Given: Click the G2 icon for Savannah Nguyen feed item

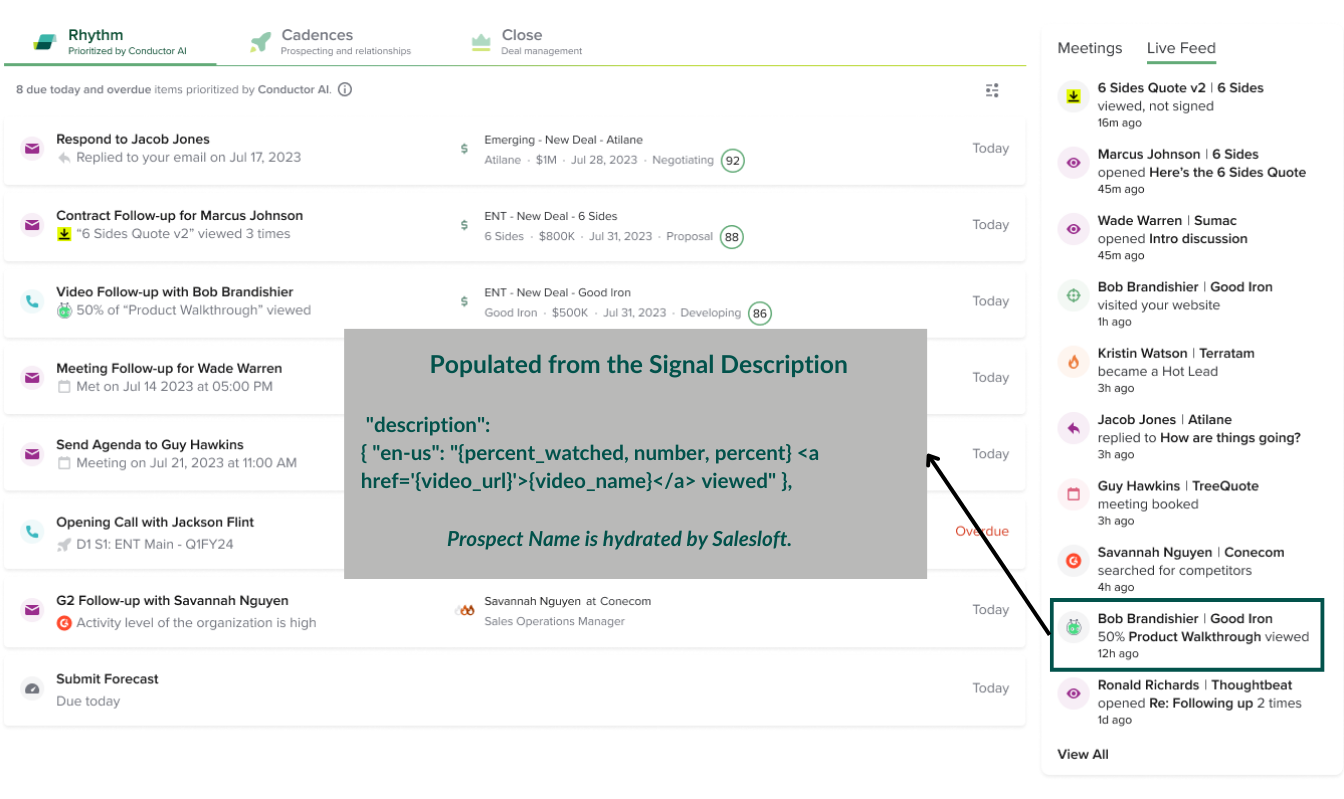Looking at the screenshot, I should click(x=1073, y=561).
